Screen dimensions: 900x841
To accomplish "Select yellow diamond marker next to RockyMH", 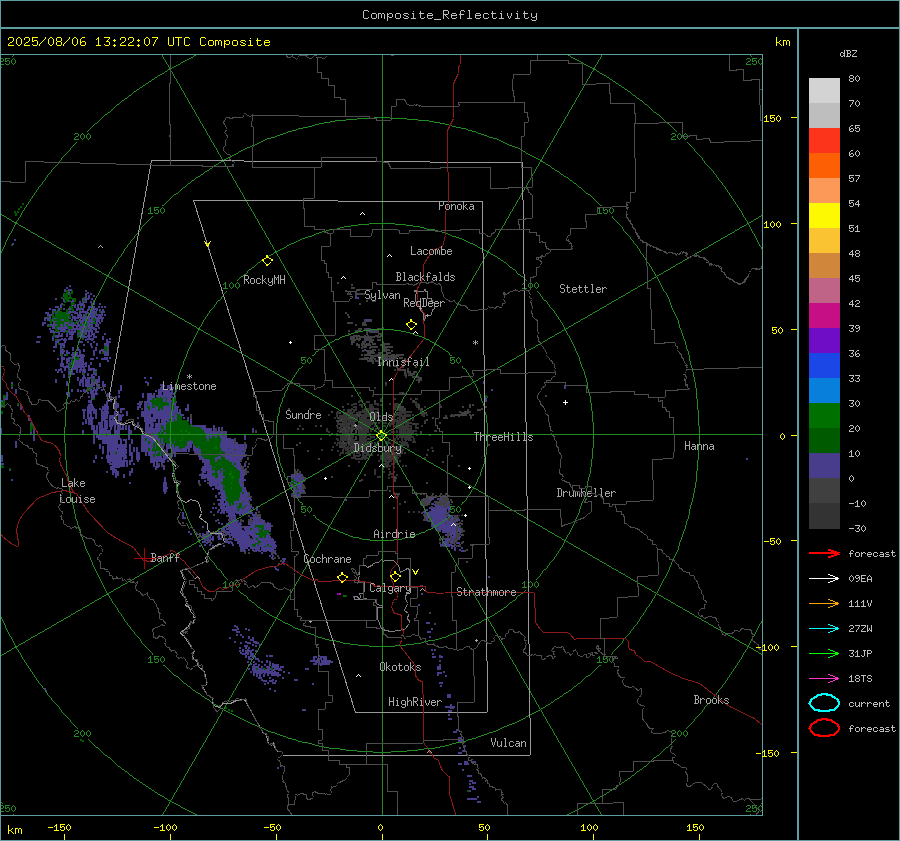I will tap(267, 261).
